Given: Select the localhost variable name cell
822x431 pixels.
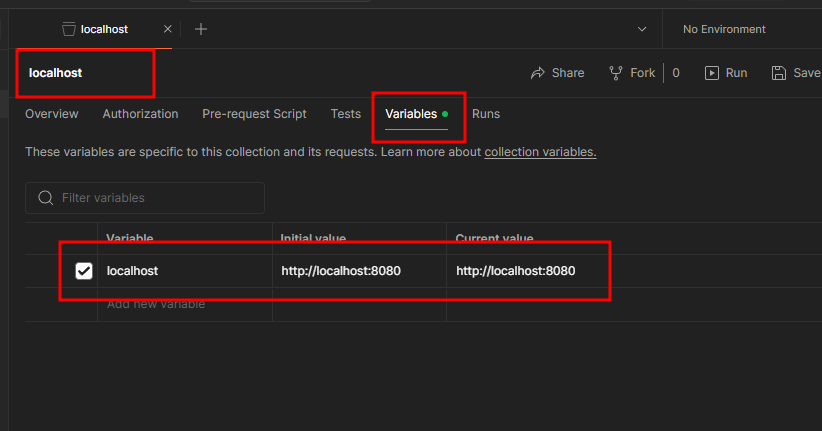Looking at the screenshot, I should (x=185, y=271).
